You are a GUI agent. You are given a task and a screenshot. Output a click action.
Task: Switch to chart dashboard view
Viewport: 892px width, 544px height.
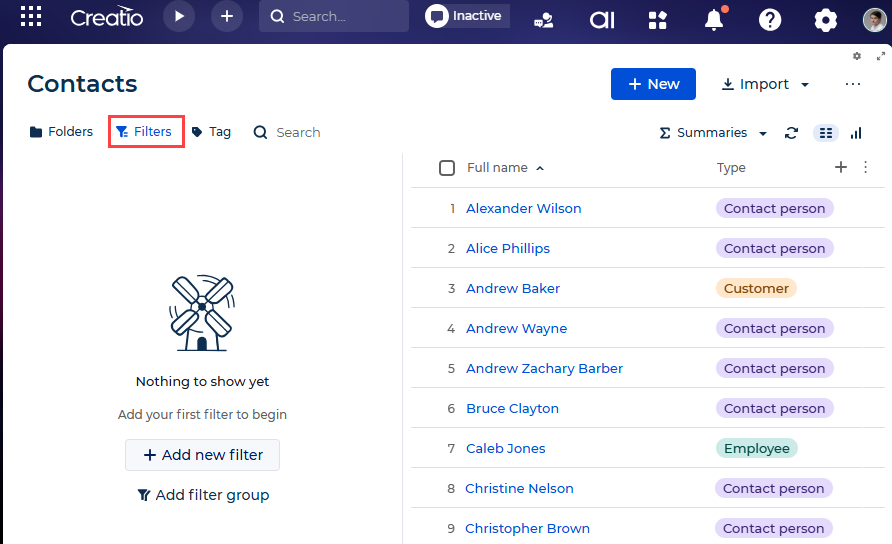click(x=856, y=133)
